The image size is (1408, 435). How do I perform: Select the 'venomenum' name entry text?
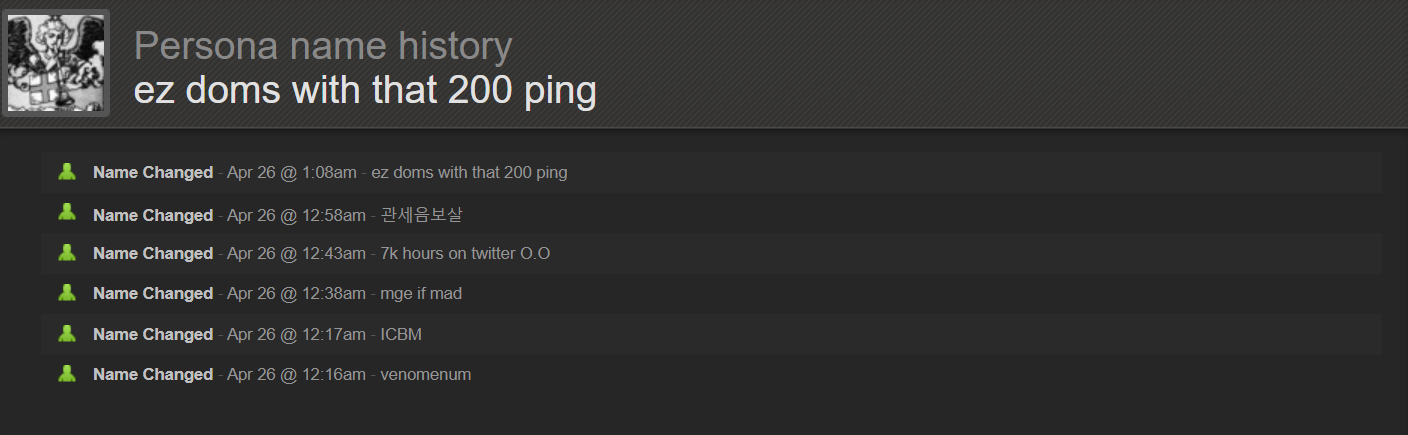[426, 375]
